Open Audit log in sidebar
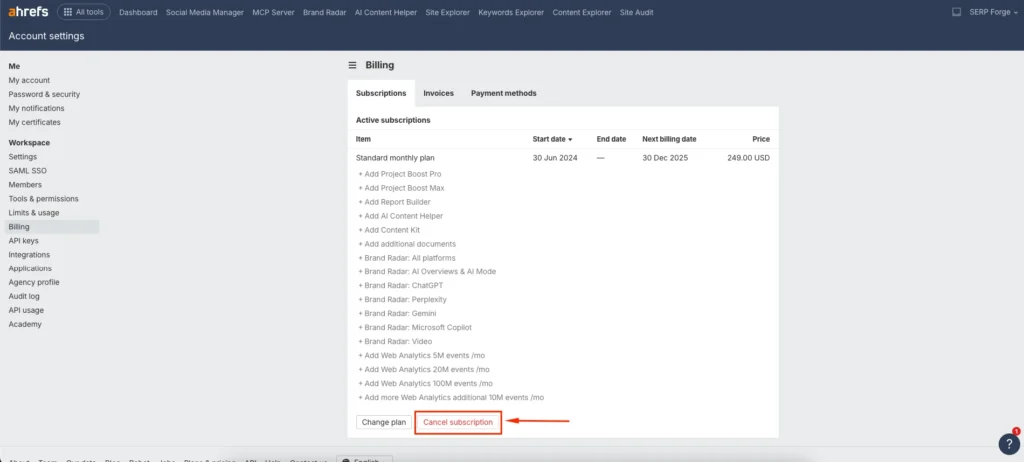The image size is (1024, 462). pyautogui.click(x=24, y=296)
